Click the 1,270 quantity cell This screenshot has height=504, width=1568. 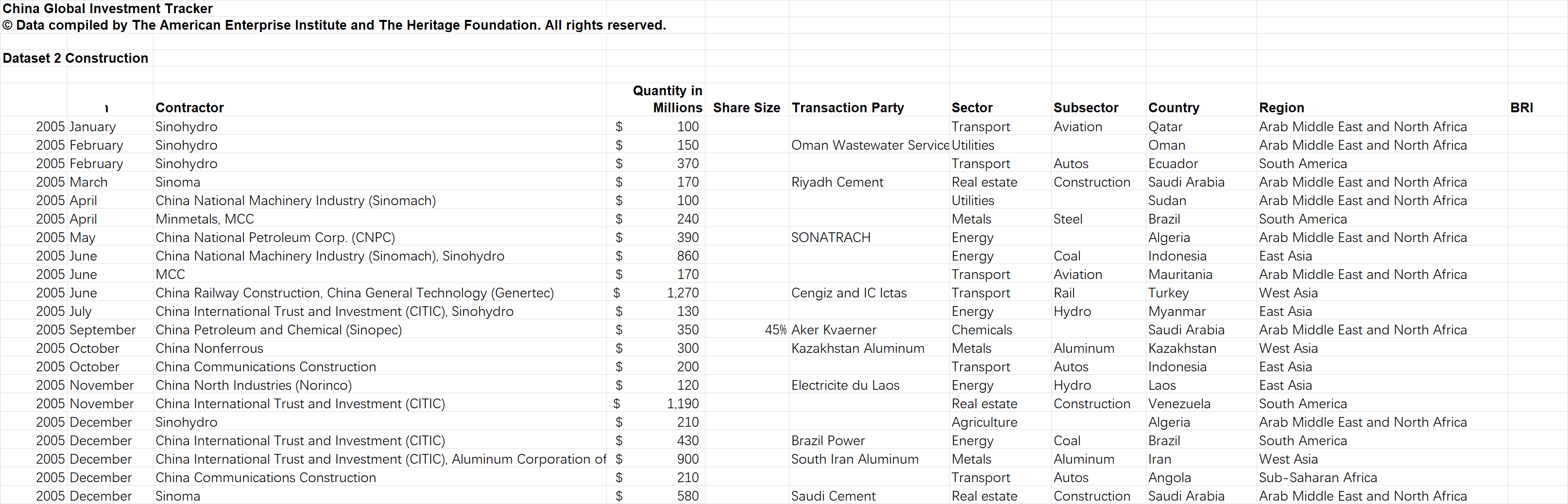[682, 294]
